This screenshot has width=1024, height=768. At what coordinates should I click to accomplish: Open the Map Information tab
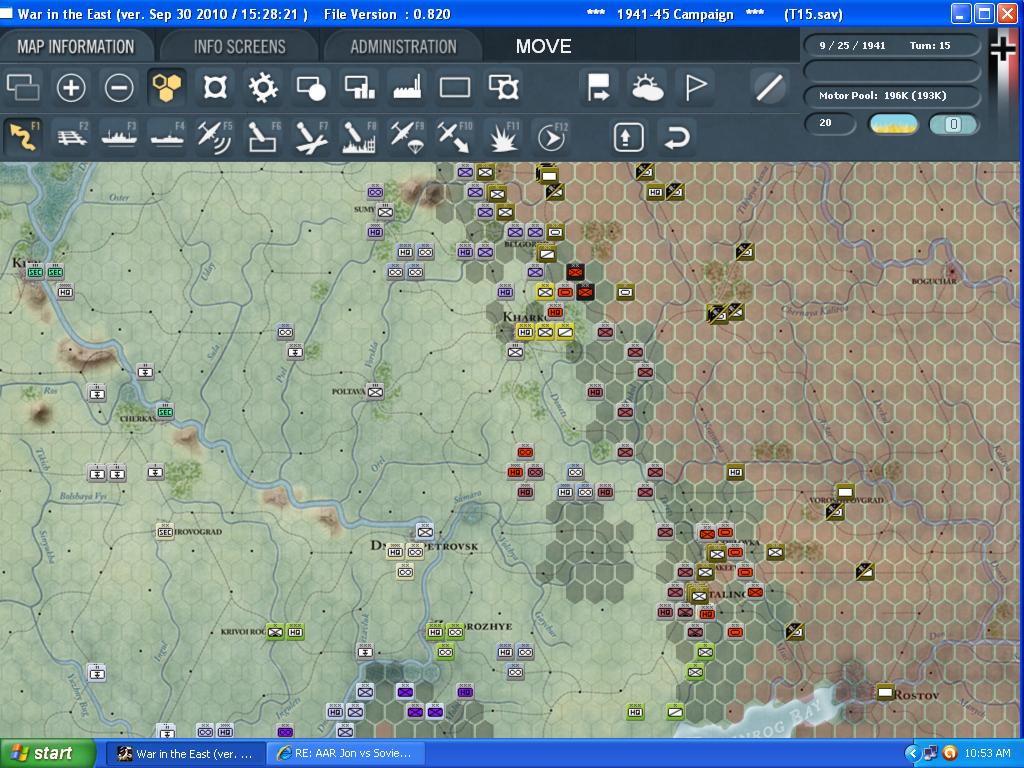coord(76,46)
